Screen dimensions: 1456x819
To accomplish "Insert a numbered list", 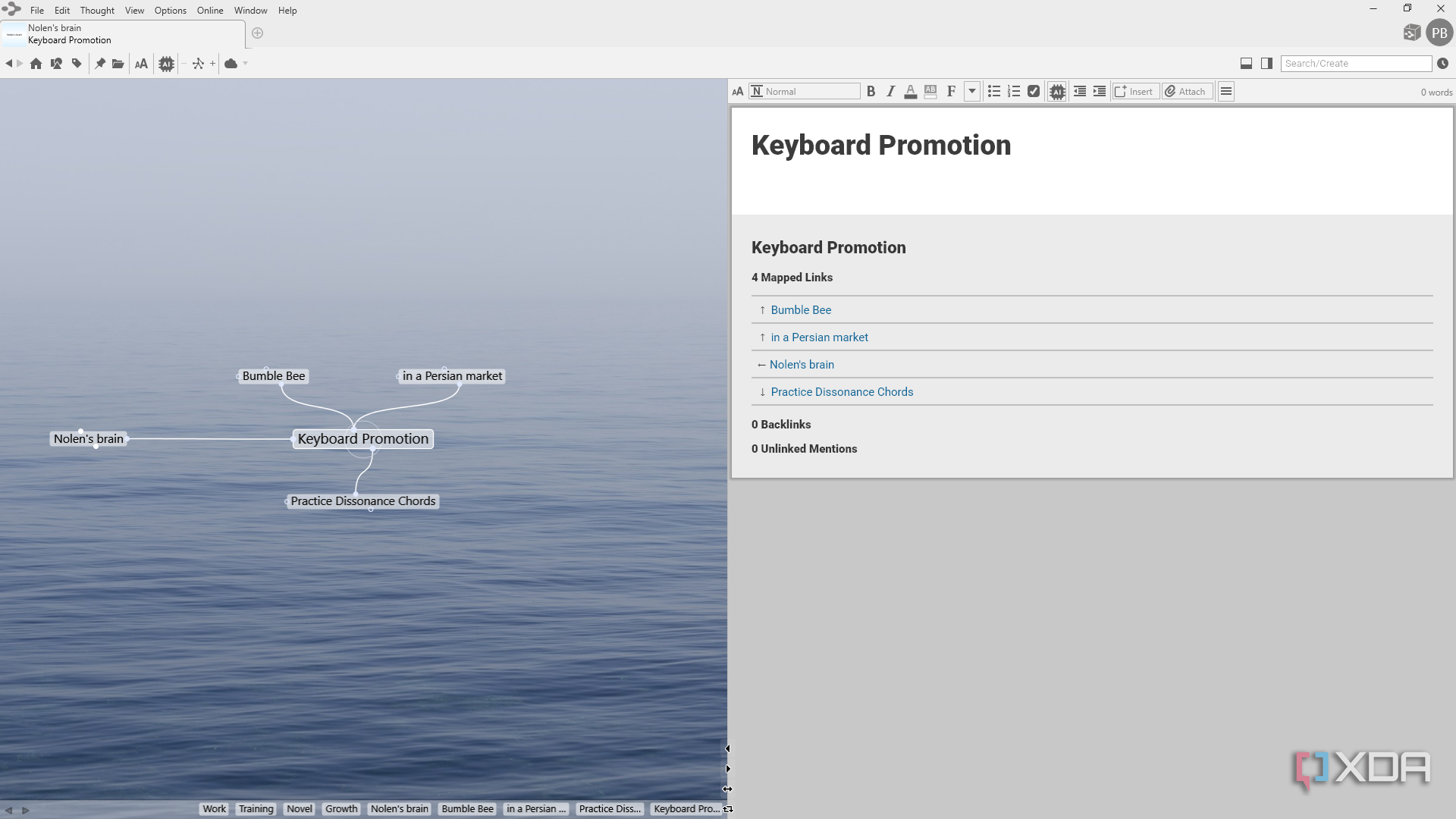I will tap(1013, 92).
